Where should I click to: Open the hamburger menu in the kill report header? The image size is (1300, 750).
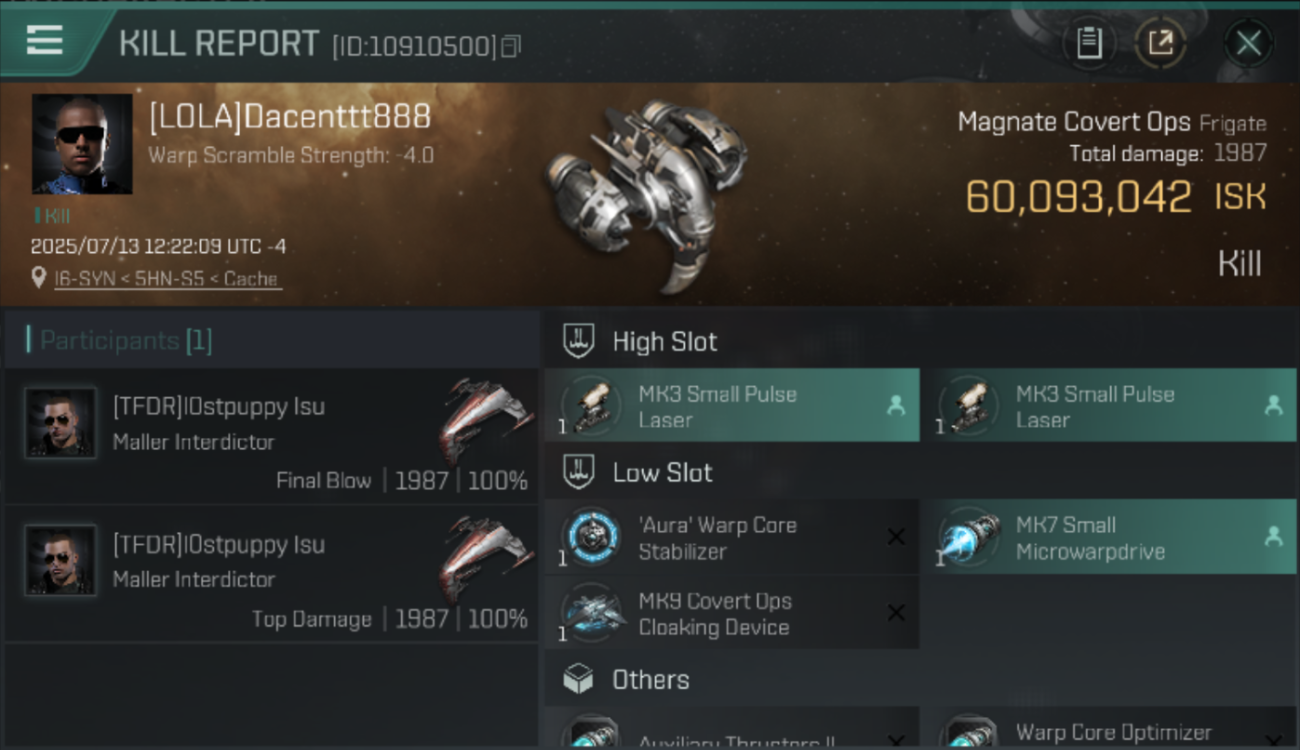point(45,41)
